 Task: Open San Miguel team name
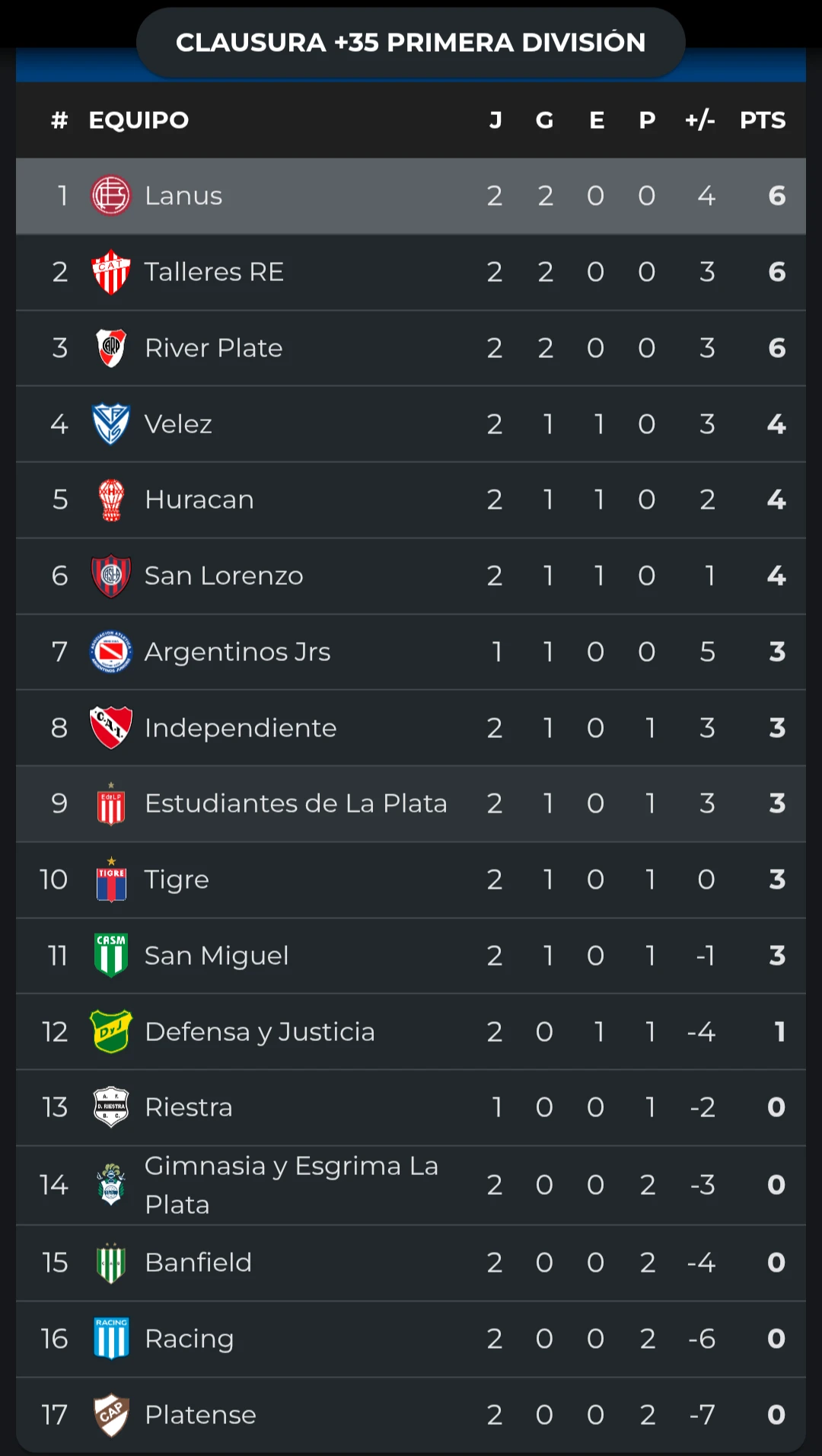[x=217, y=956]
